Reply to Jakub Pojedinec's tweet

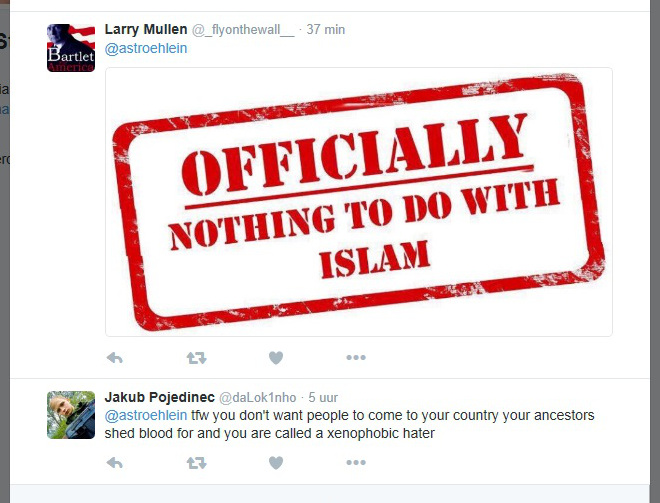[114, 463]
